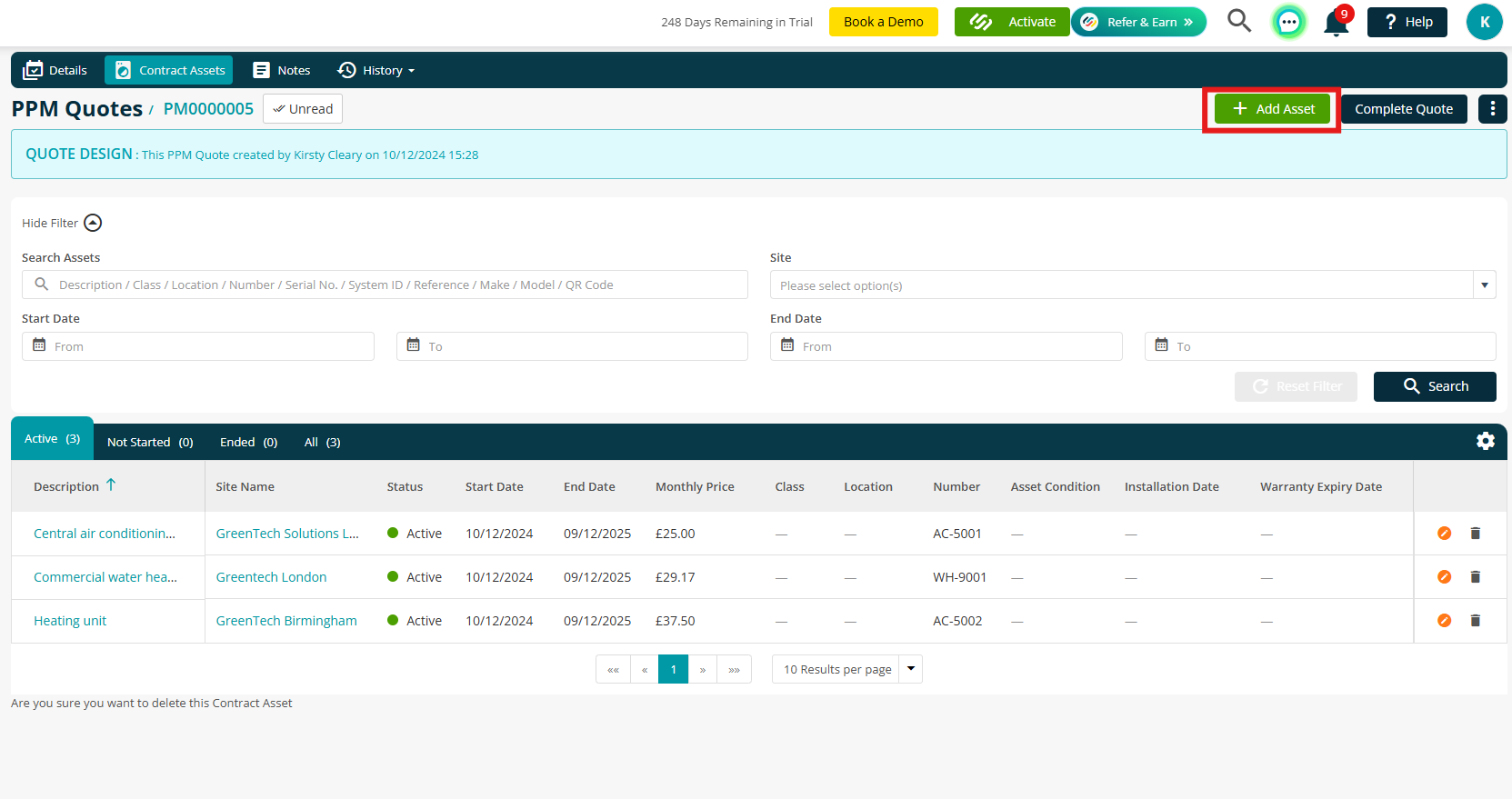The height and width of the screenshot is (799, 1512).
Task: Switch to the Details tab
Action: point(55,70)
